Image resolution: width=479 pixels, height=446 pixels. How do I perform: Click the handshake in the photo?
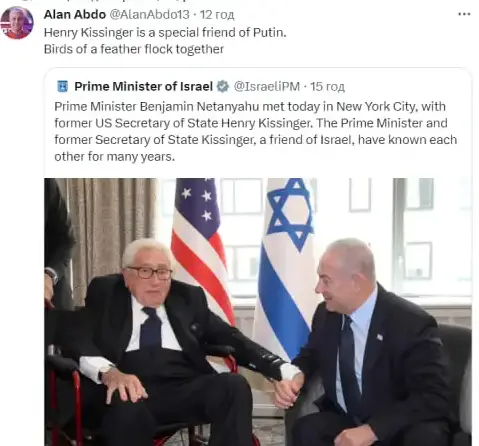(289, 390)
